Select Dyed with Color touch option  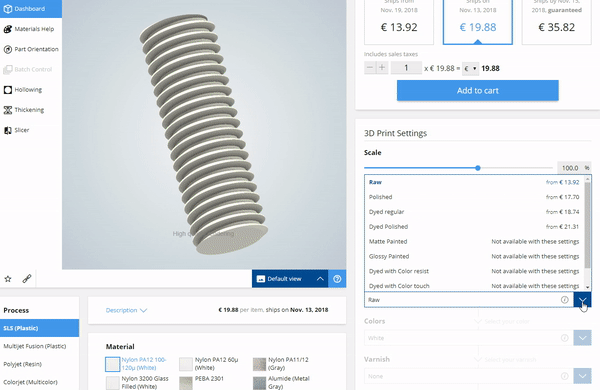tap(474, 286)
